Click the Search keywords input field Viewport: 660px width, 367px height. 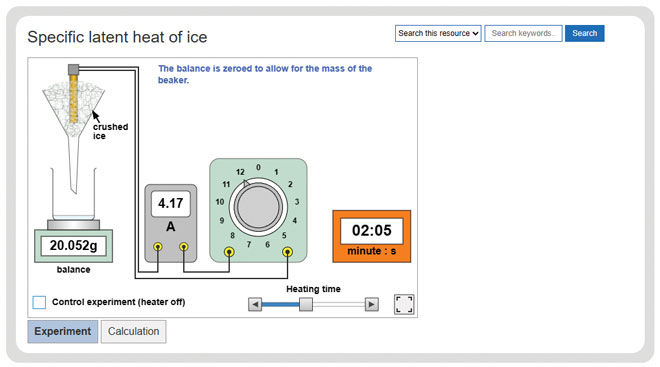523,33
